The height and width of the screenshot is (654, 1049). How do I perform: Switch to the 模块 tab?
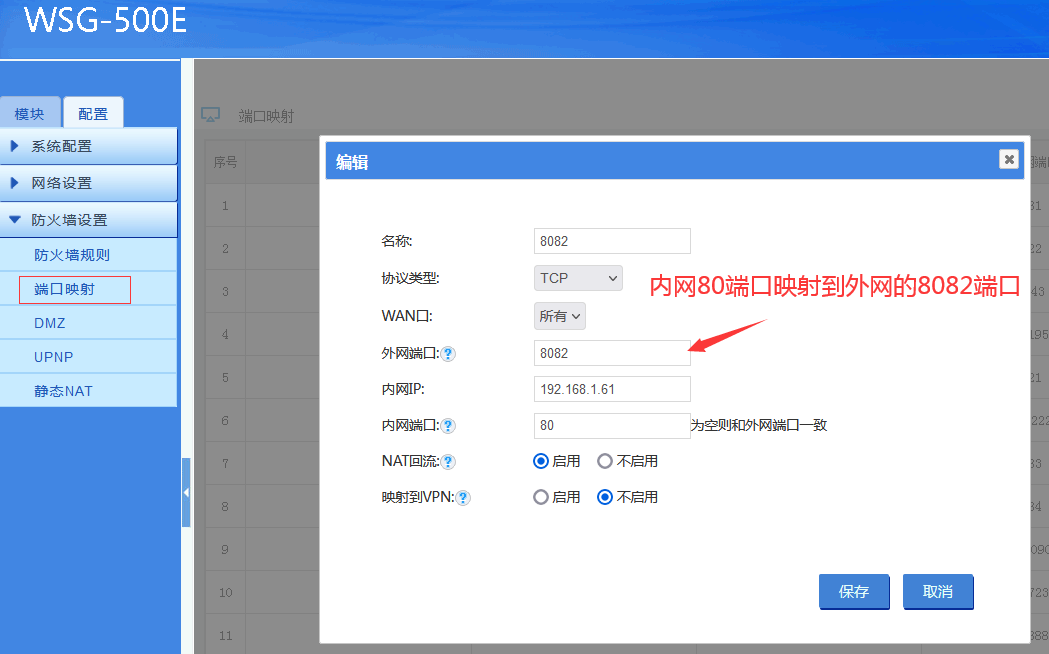(x=29, y=114)
